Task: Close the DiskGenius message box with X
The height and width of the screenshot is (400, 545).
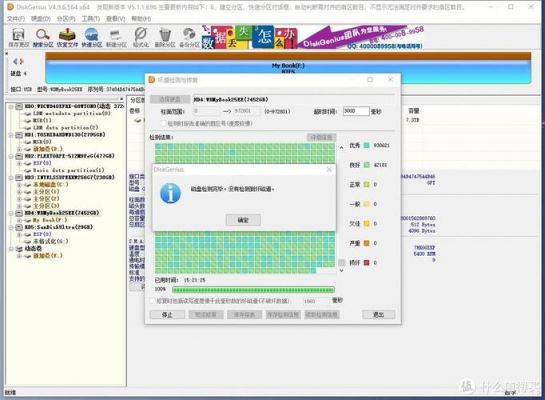Action: point(329,169)
